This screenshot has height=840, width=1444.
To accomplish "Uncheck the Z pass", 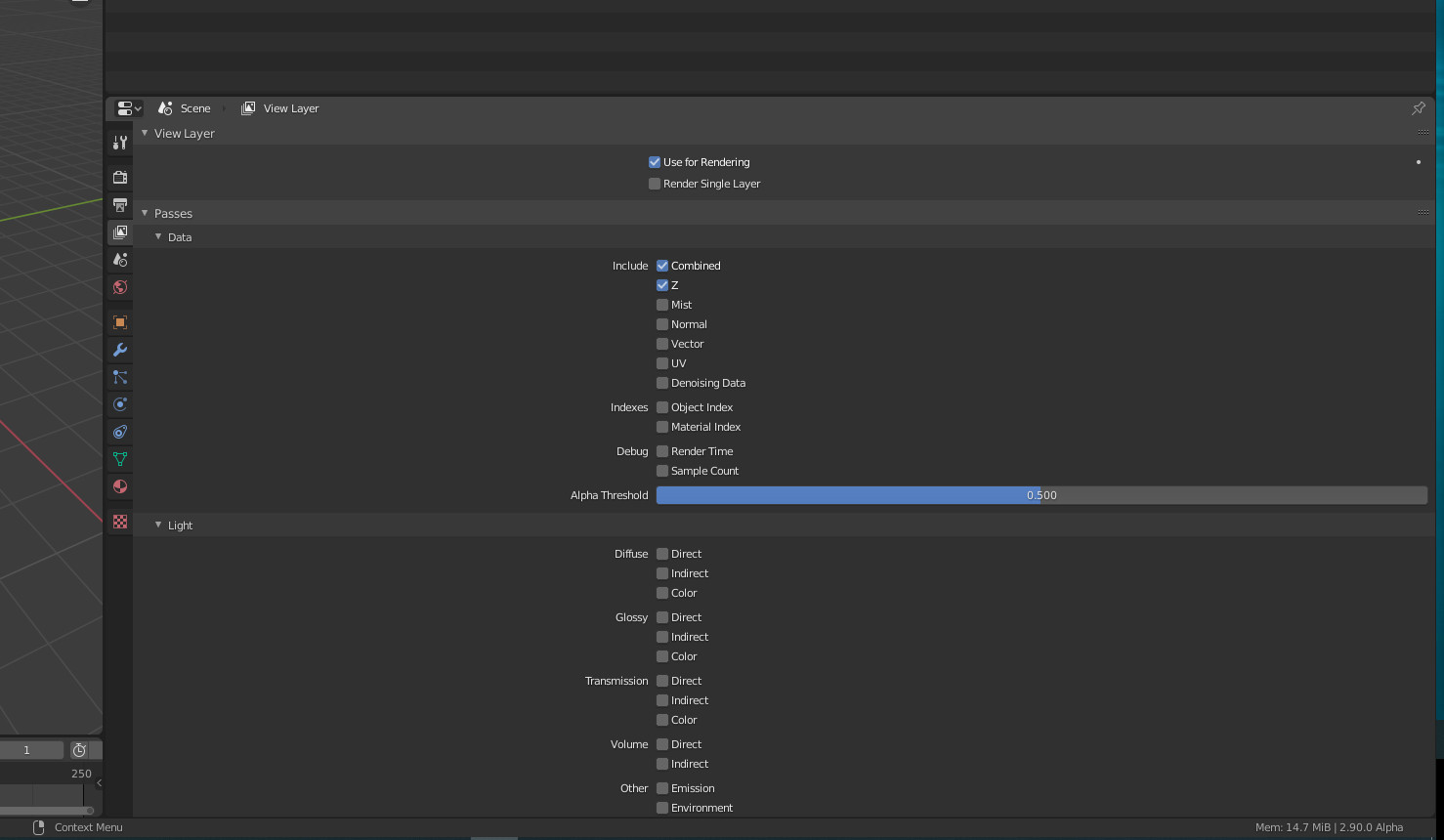I will 662,285.
